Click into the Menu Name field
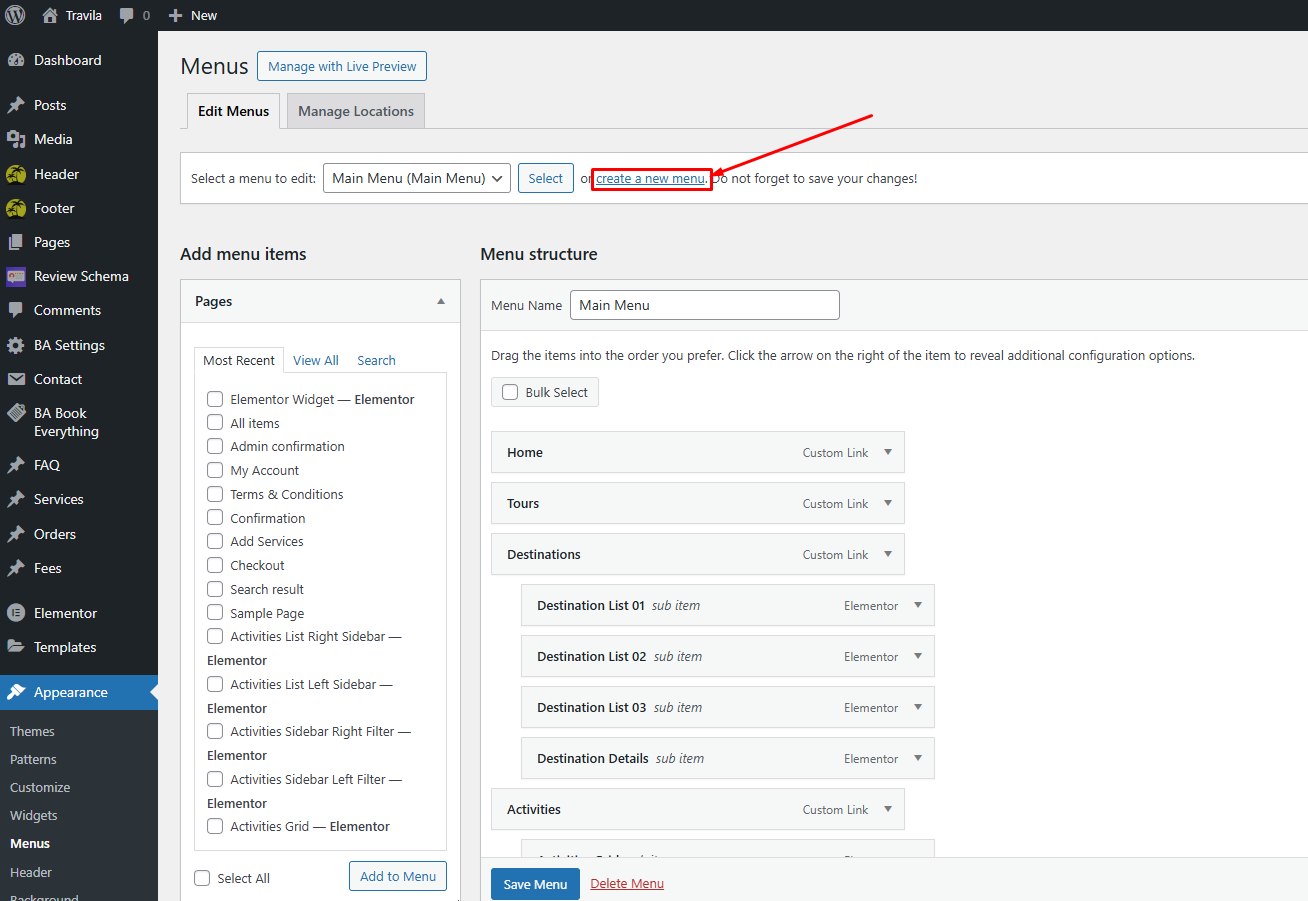The height and width of the screenshot is (901, 1308). 704,305
